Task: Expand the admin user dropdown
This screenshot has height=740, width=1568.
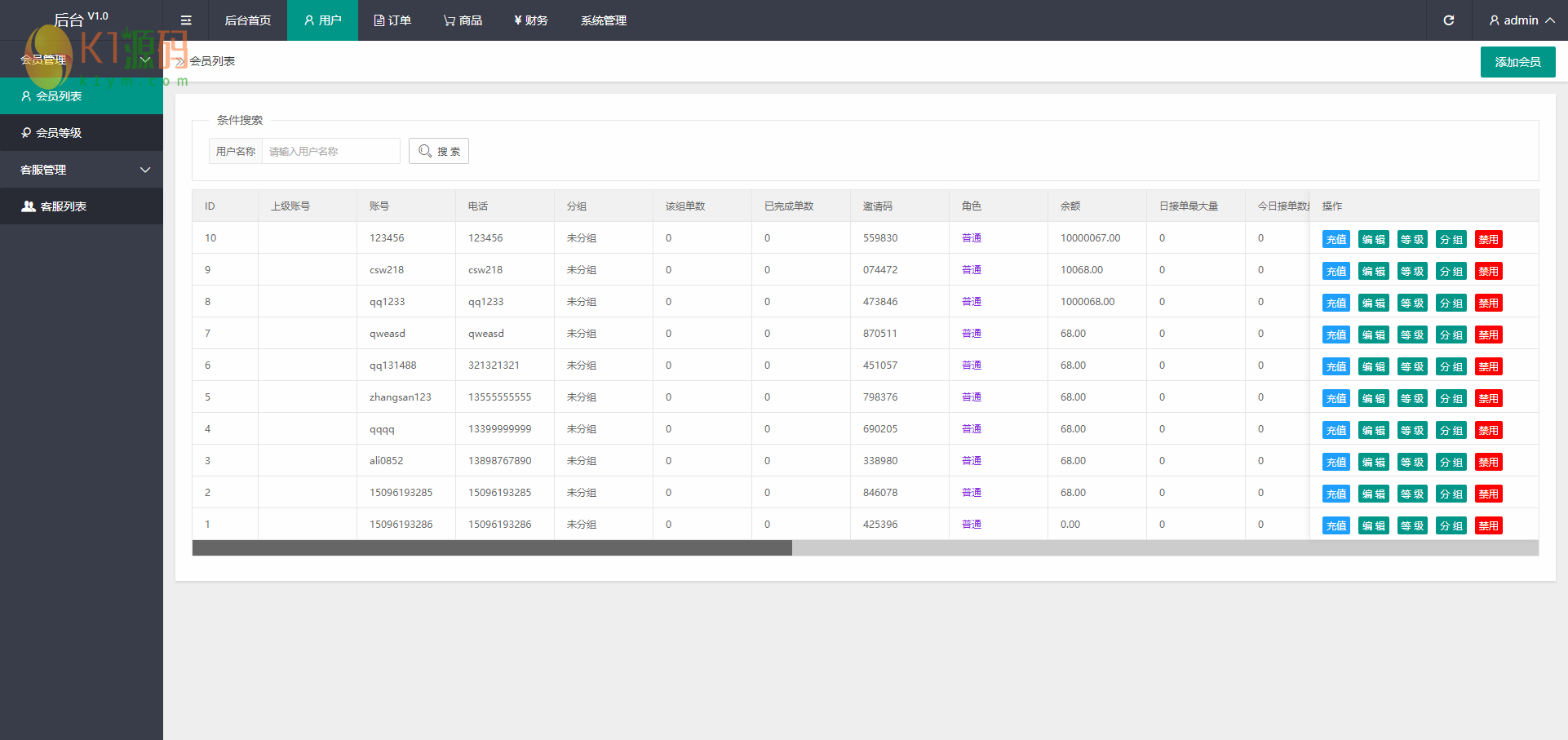Action: click(x=1521, y=20)
